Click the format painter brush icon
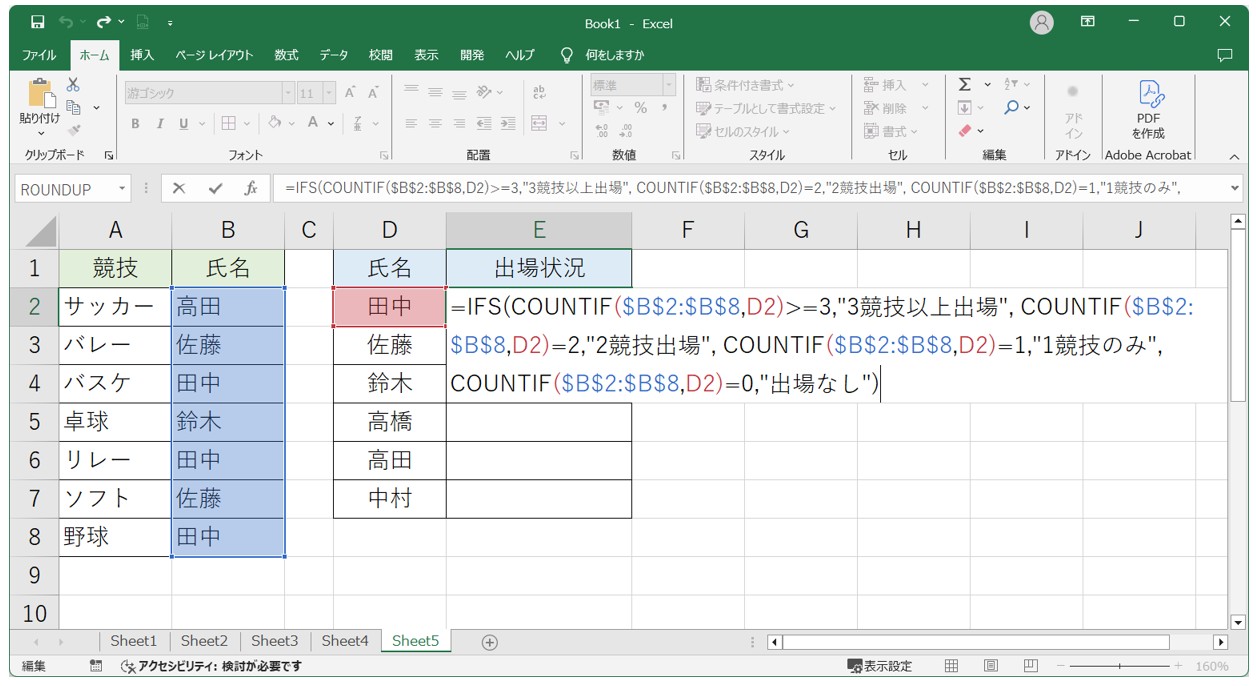Viewport: 1256px width, 686px height. point(73,130)
